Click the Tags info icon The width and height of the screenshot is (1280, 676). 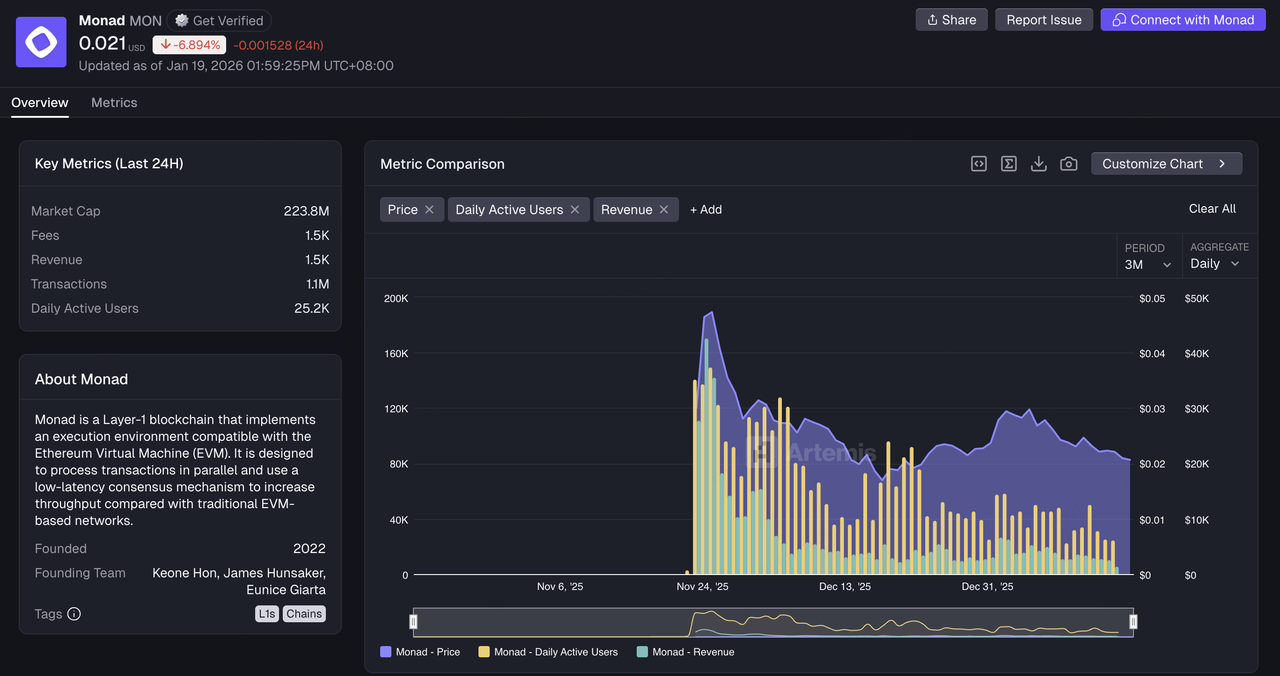point(74,614)
